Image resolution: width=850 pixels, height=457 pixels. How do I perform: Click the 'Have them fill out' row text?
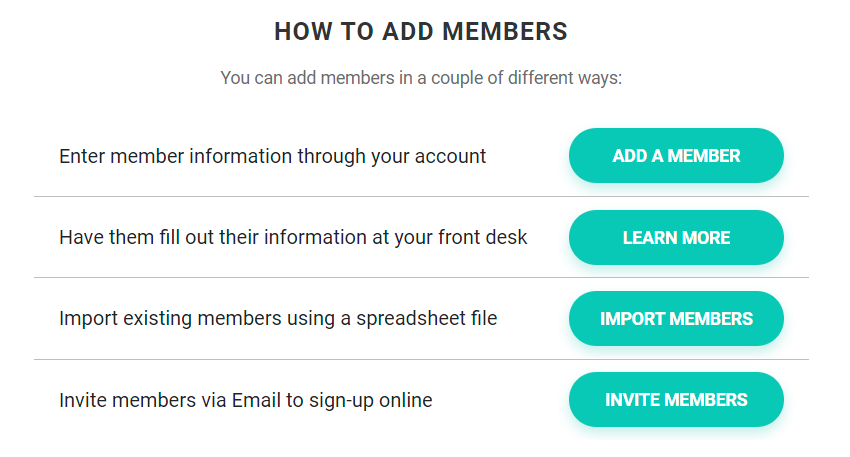pyautogui.click(x=293, y=238)
